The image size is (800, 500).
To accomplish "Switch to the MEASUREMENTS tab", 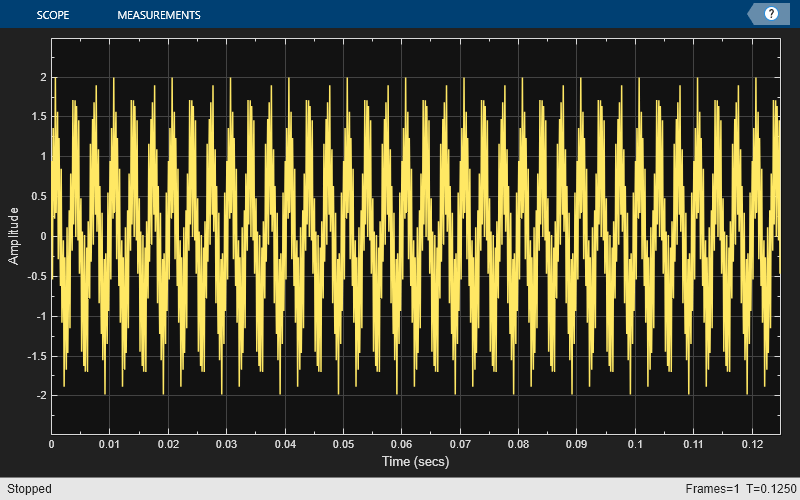I will tap(158, 15).
